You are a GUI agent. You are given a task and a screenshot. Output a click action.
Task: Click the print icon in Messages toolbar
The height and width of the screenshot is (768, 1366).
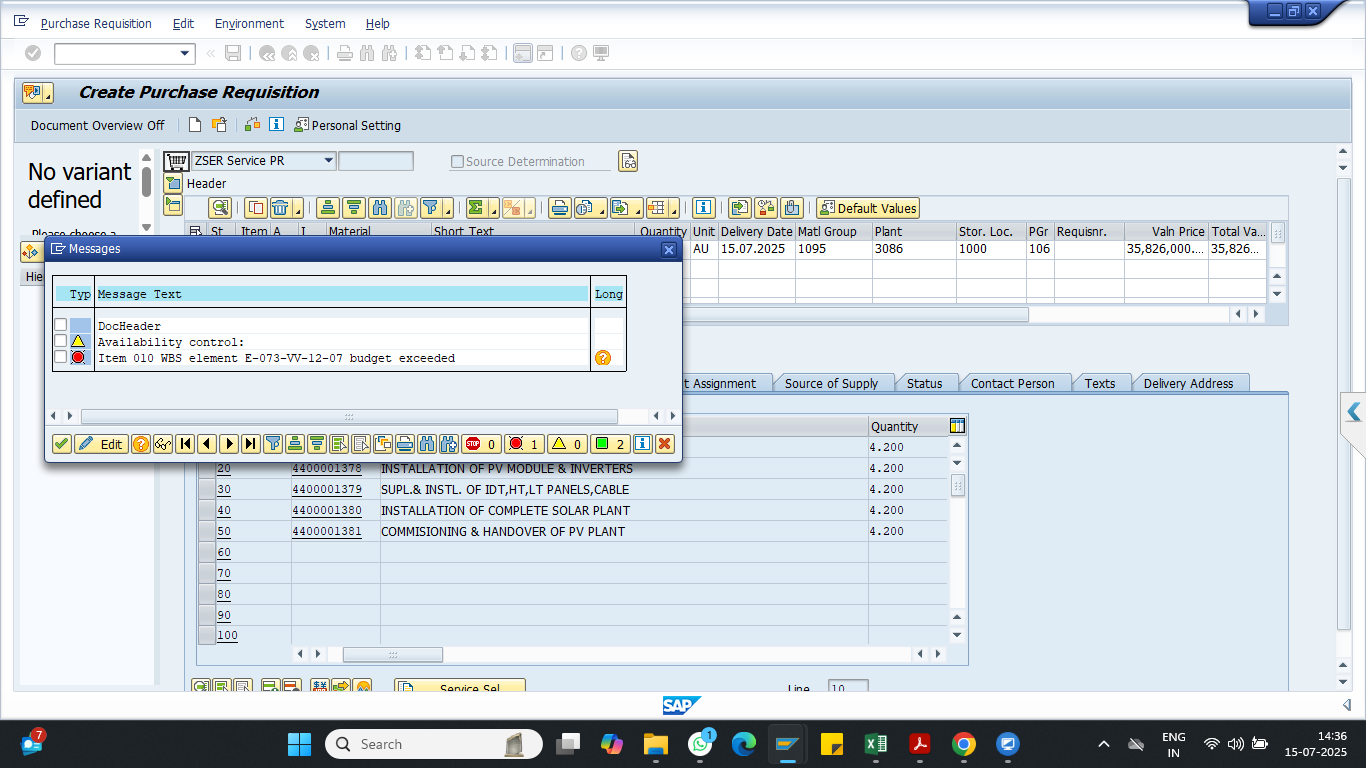[405, 444]
